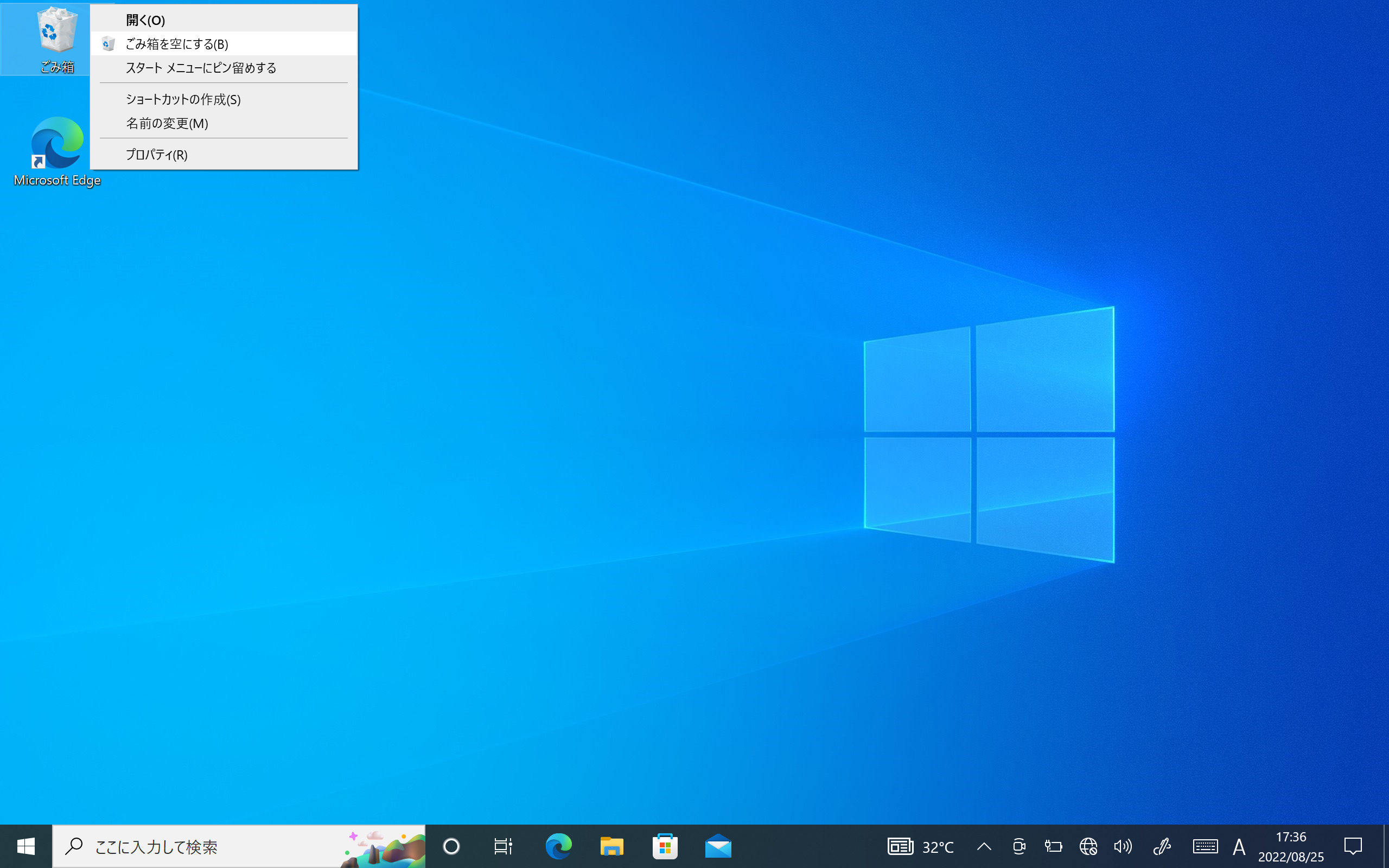1389x868 pixels.
Task: Open the touch keyboard tray icon
Action: (1205, 846)
